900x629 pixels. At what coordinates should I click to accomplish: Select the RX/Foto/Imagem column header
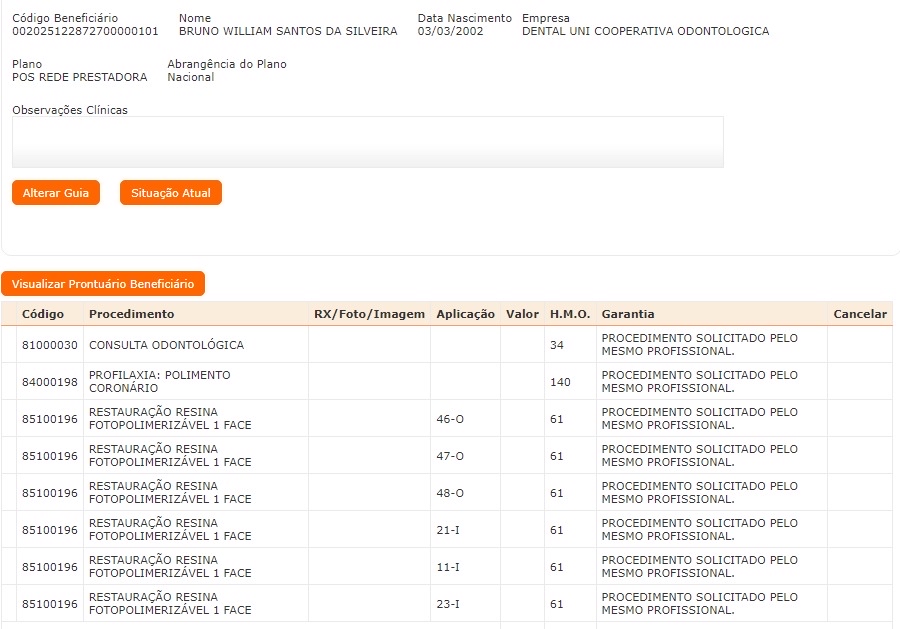pos(369,314)
